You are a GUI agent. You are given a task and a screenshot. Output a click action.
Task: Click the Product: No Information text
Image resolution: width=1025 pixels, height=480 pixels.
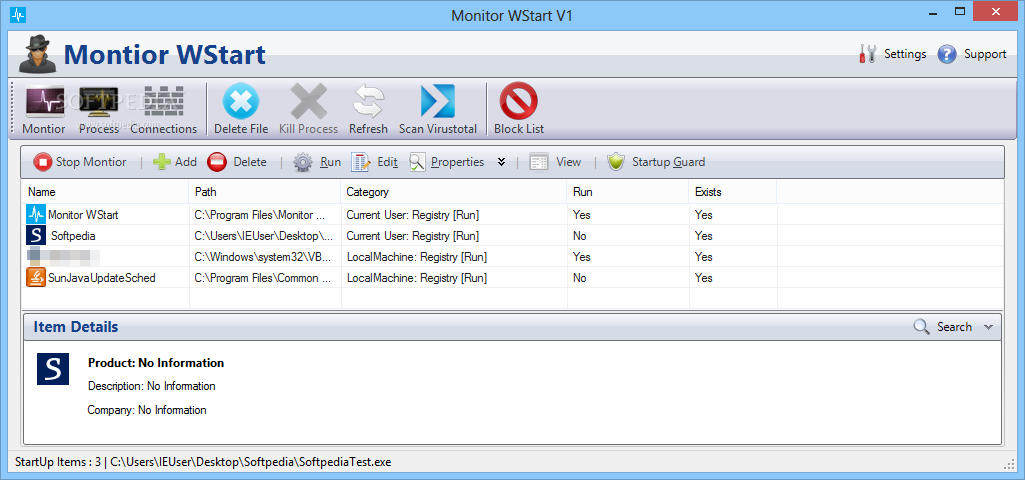pyautogui.click(x=156, y=363)
